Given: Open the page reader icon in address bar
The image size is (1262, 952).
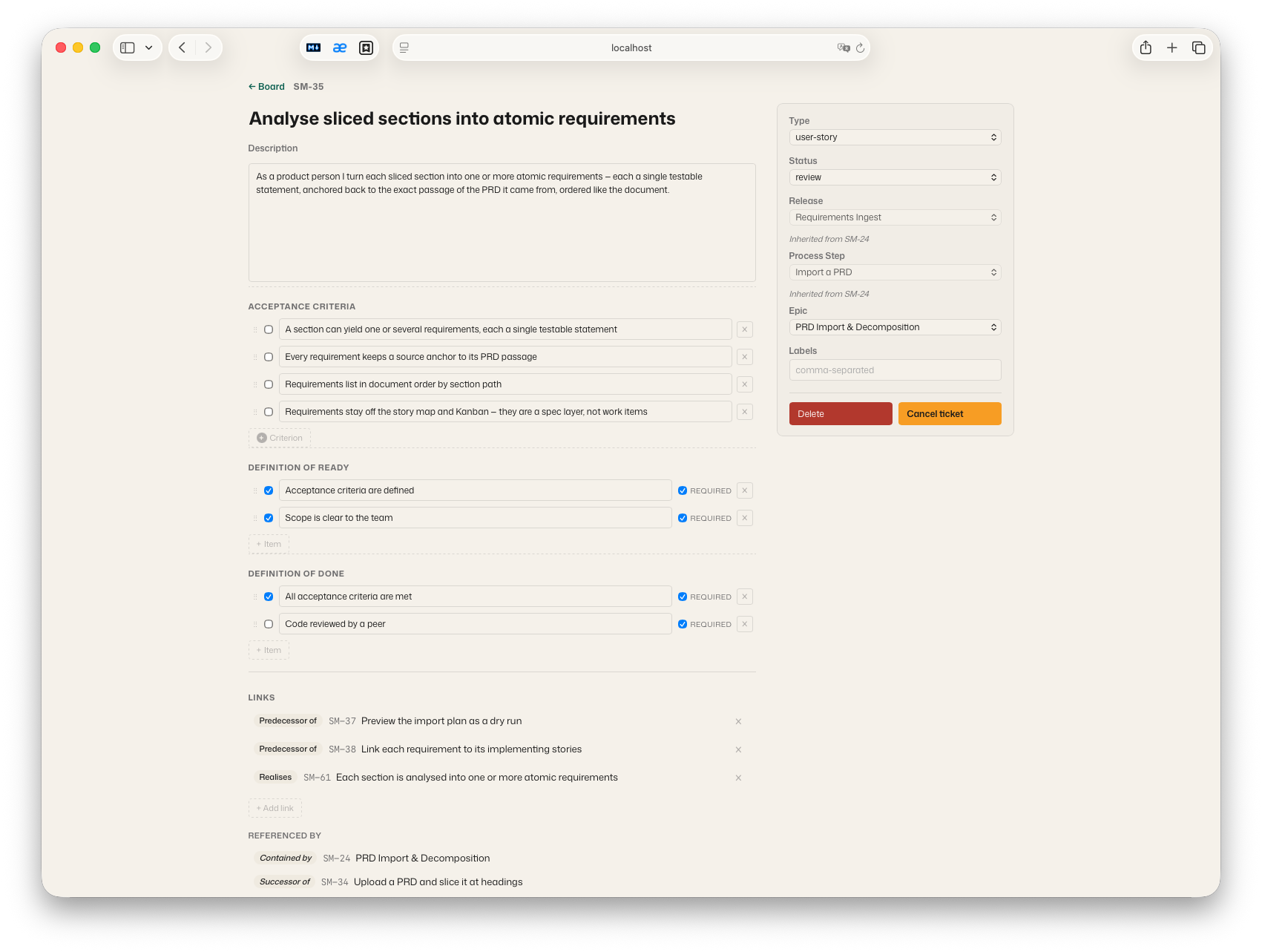Looking at the screenshot, I should (x=404, y=47).
